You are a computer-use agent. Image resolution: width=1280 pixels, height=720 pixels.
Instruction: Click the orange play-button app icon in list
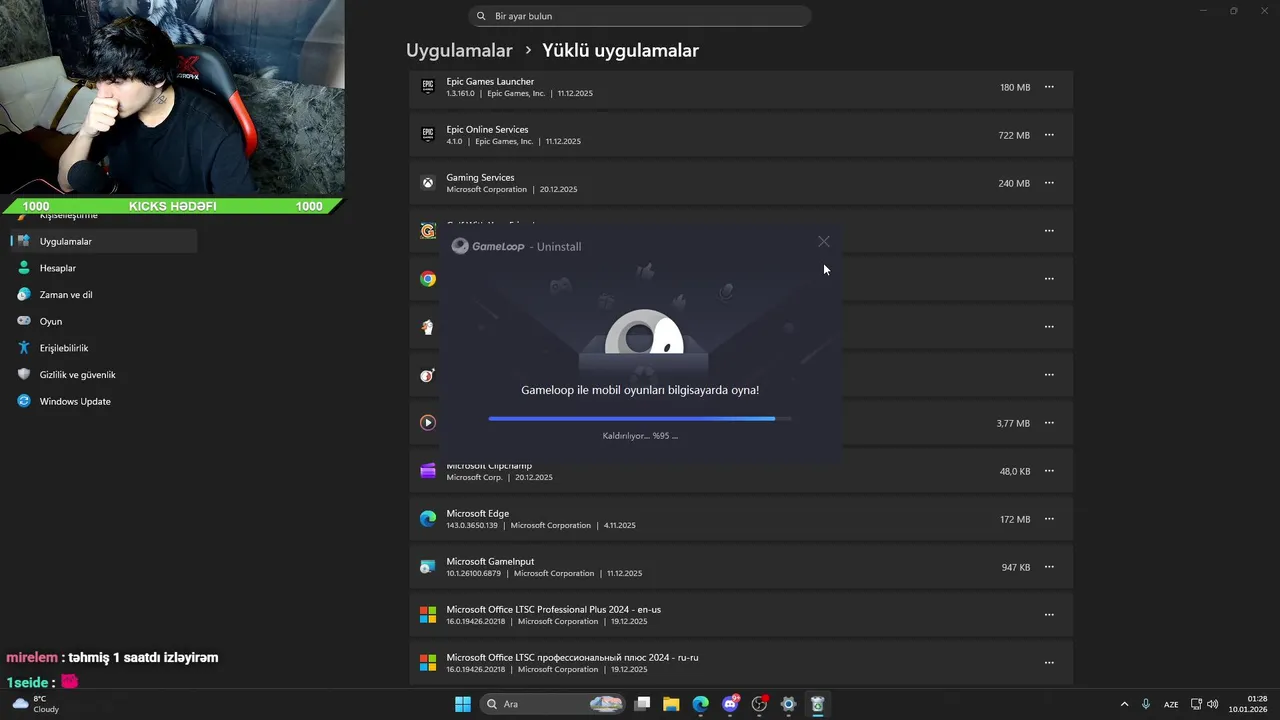[428, 423]
